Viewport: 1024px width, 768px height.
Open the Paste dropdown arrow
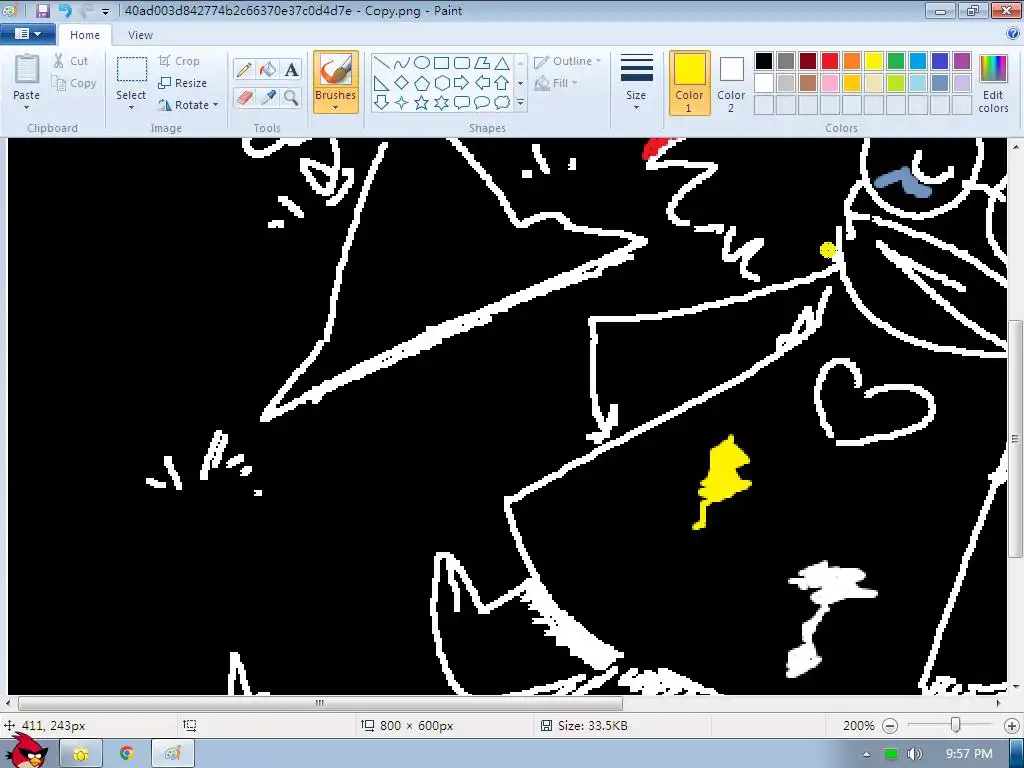pyautogui.click(x=26, y=108)
